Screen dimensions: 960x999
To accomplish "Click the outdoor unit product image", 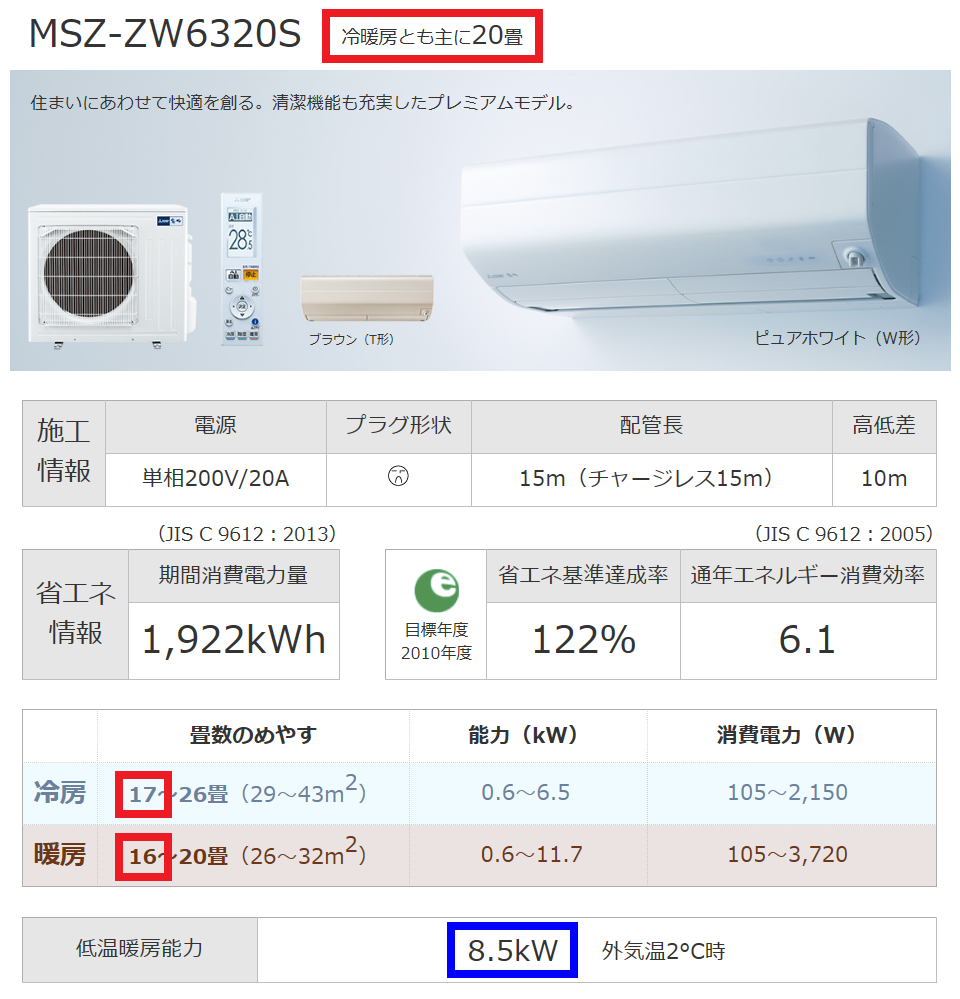I will point(110,275).
